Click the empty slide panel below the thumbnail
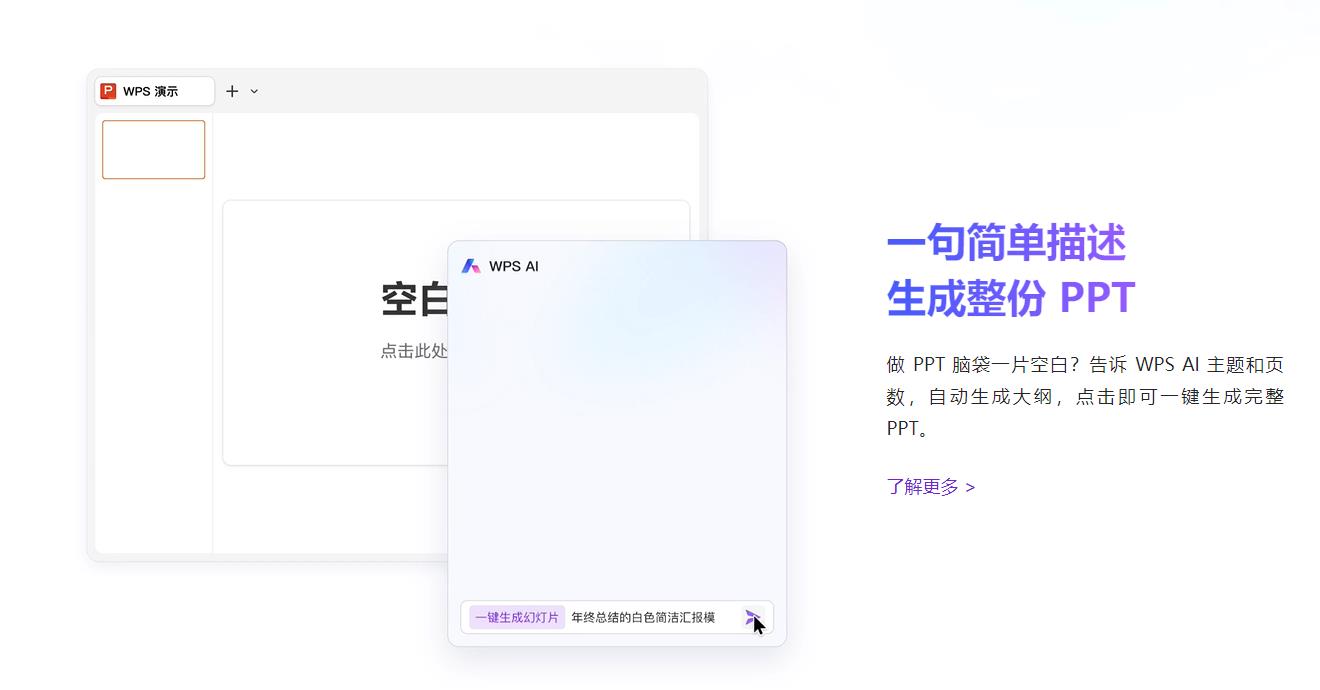This screenshot has height=690, width=1320. pos(154,365)
